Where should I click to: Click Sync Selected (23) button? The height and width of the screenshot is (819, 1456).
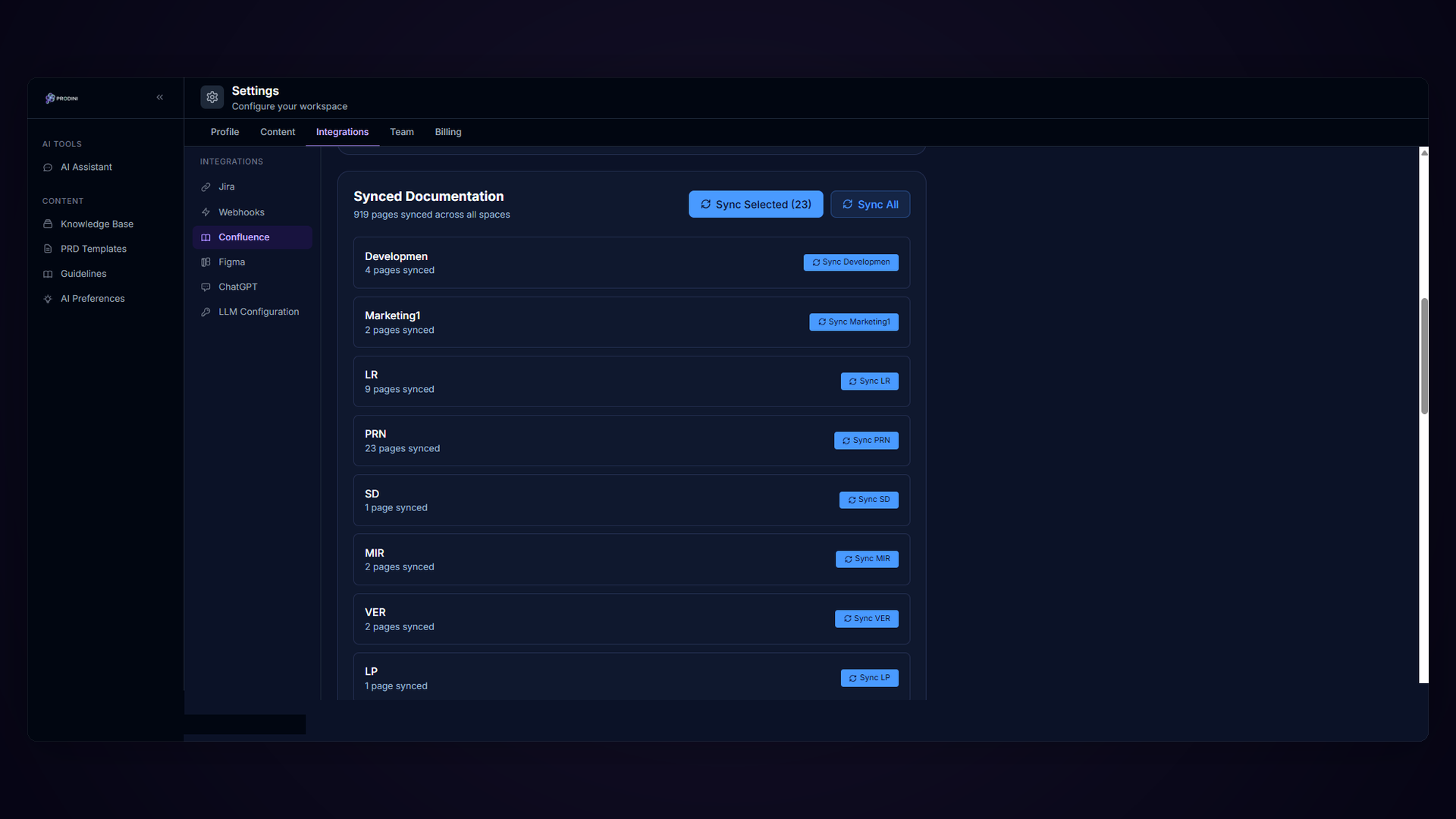pos(755,205)
